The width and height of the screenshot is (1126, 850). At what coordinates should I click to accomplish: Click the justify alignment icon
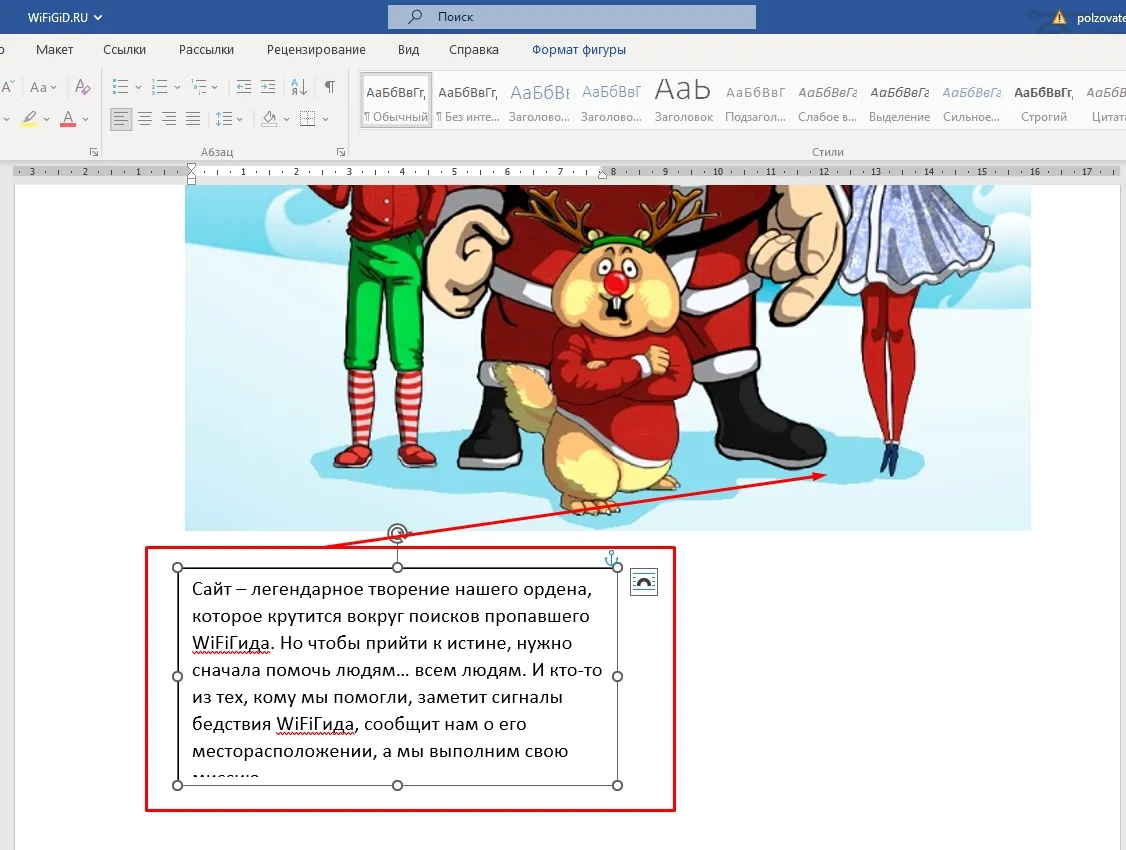(x=192, y=118)
